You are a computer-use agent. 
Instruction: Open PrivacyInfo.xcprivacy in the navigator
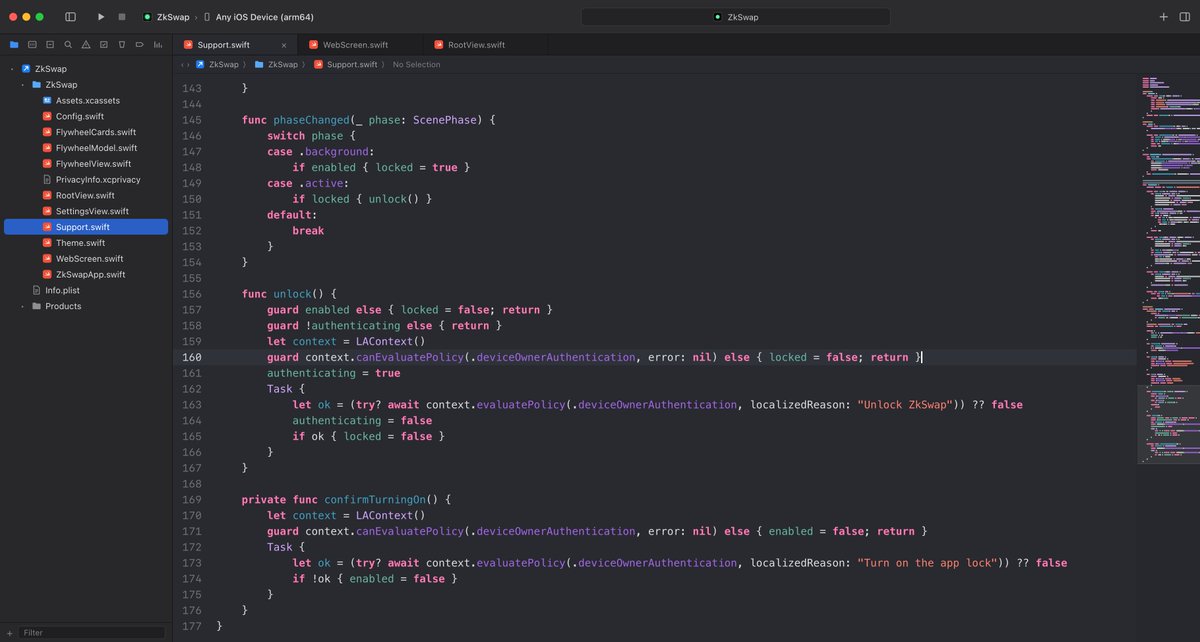(86, 179)
